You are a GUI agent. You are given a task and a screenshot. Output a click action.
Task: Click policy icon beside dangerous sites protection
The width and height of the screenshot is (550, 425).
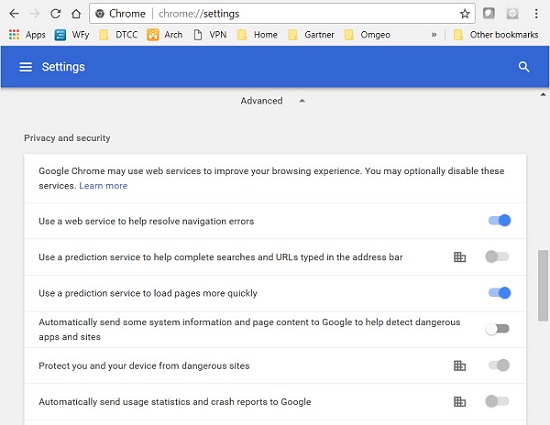[x=460, y=366]
